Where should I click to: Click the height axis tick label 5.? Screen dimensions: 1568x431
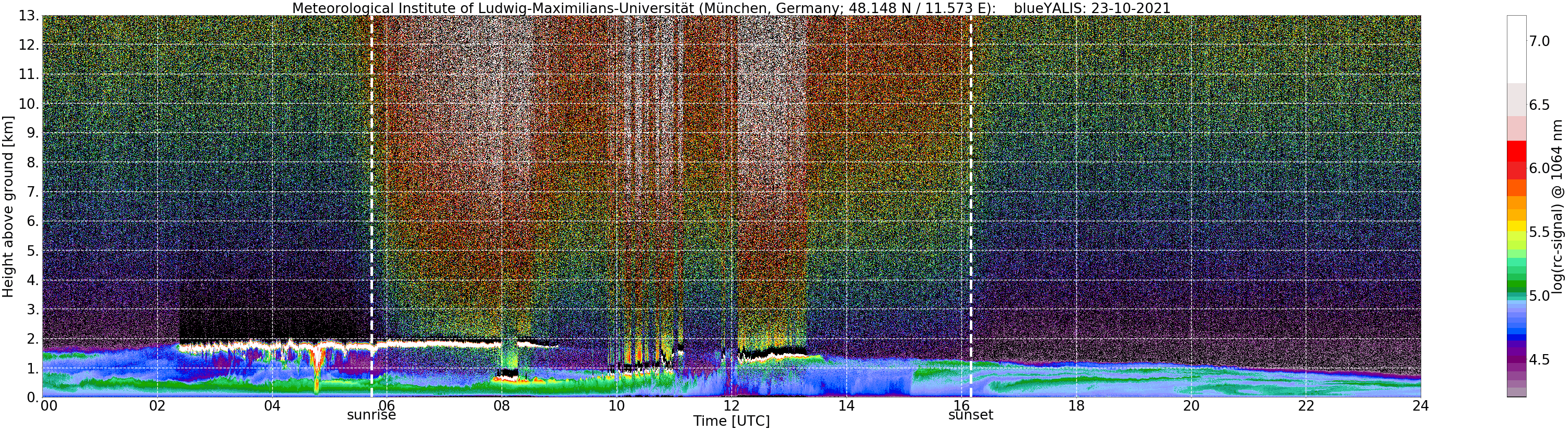pyautogui.click(x=33, y=251)
